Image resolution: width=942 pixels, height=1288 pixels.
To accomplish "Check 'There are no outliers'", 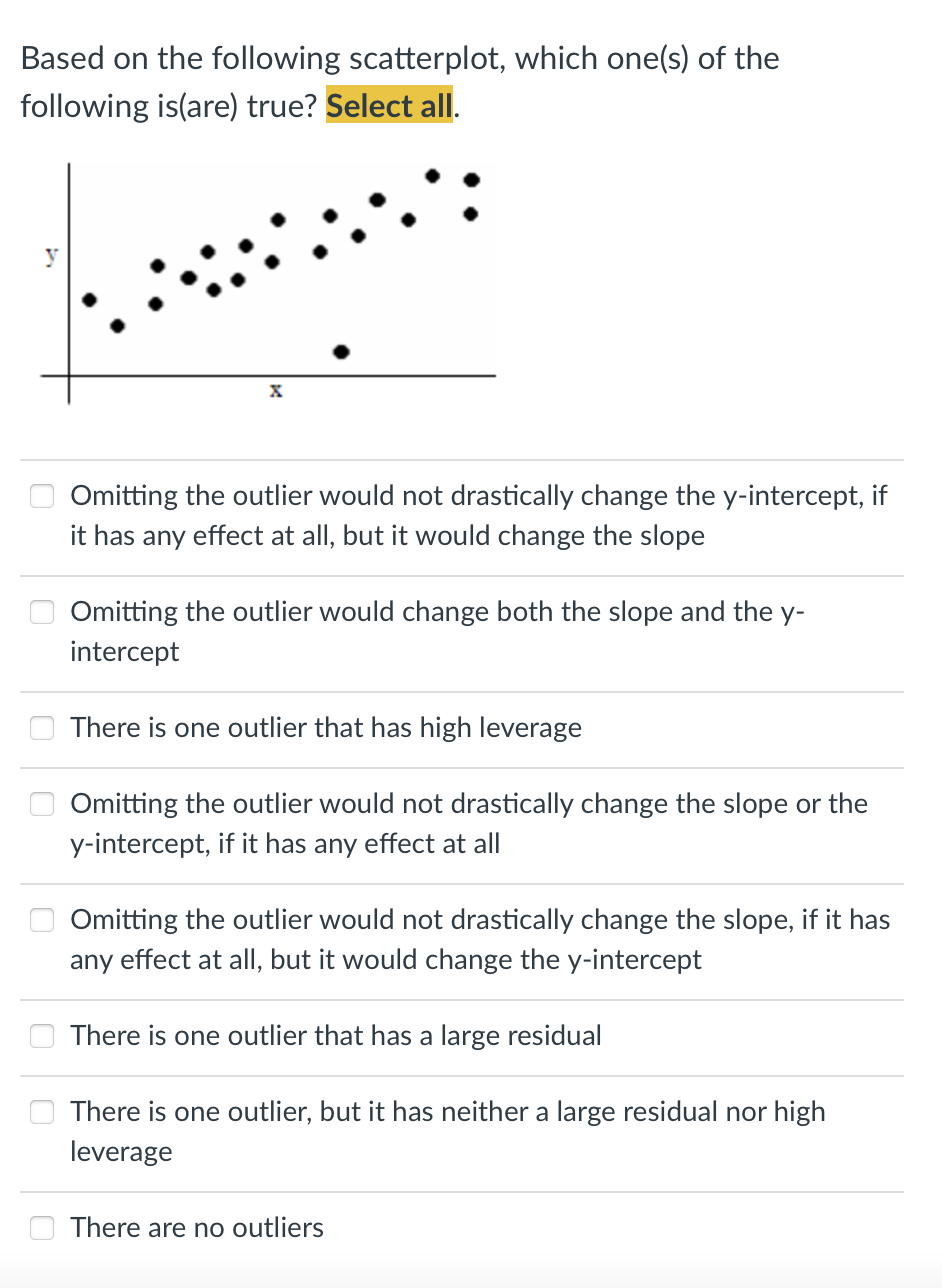I will (x=42, y=1228).
